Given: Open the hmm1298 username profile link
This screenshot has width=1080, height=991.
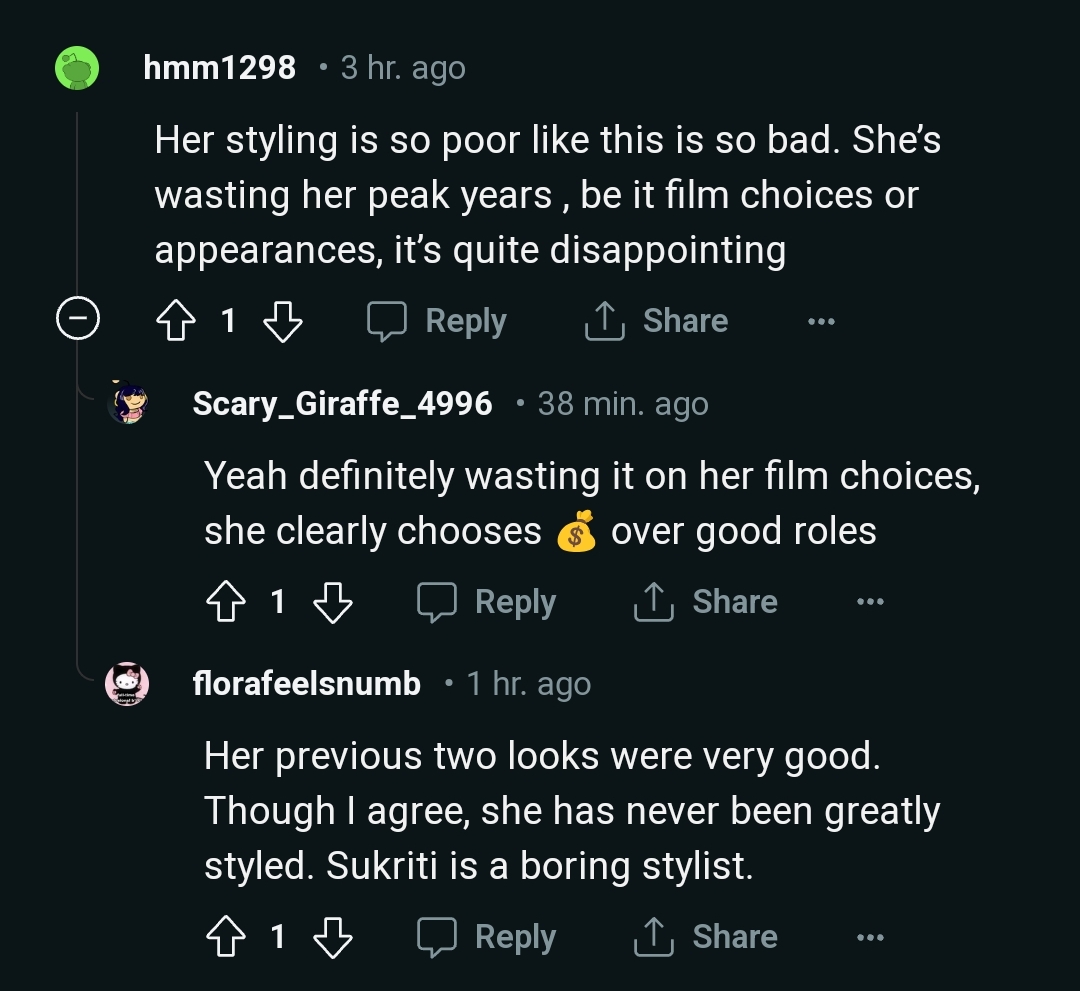Looking at the screenshot, I should pyautogui.click(x=220, y=68).
